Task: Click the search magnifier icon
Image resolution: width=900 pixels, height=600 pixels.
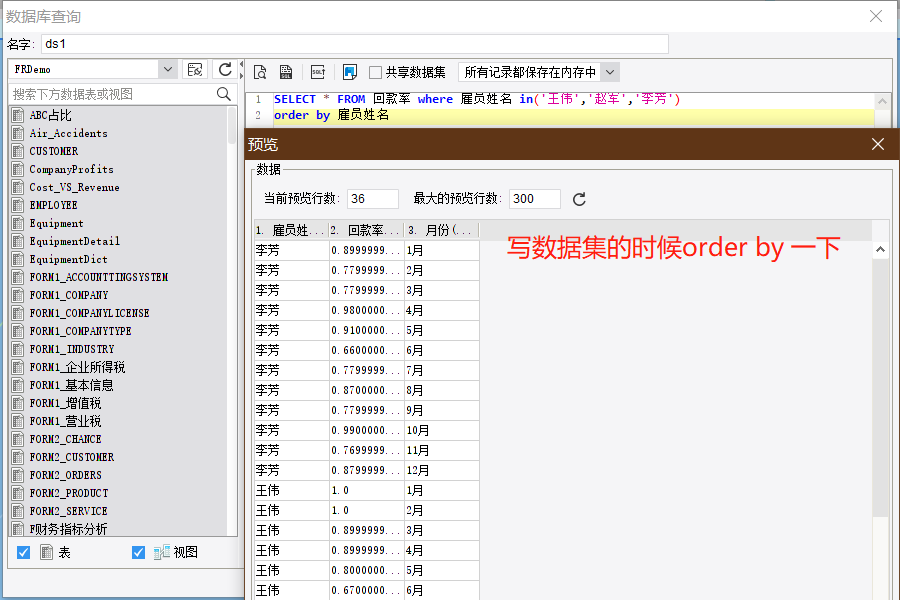Action: (x=224, y=94)
